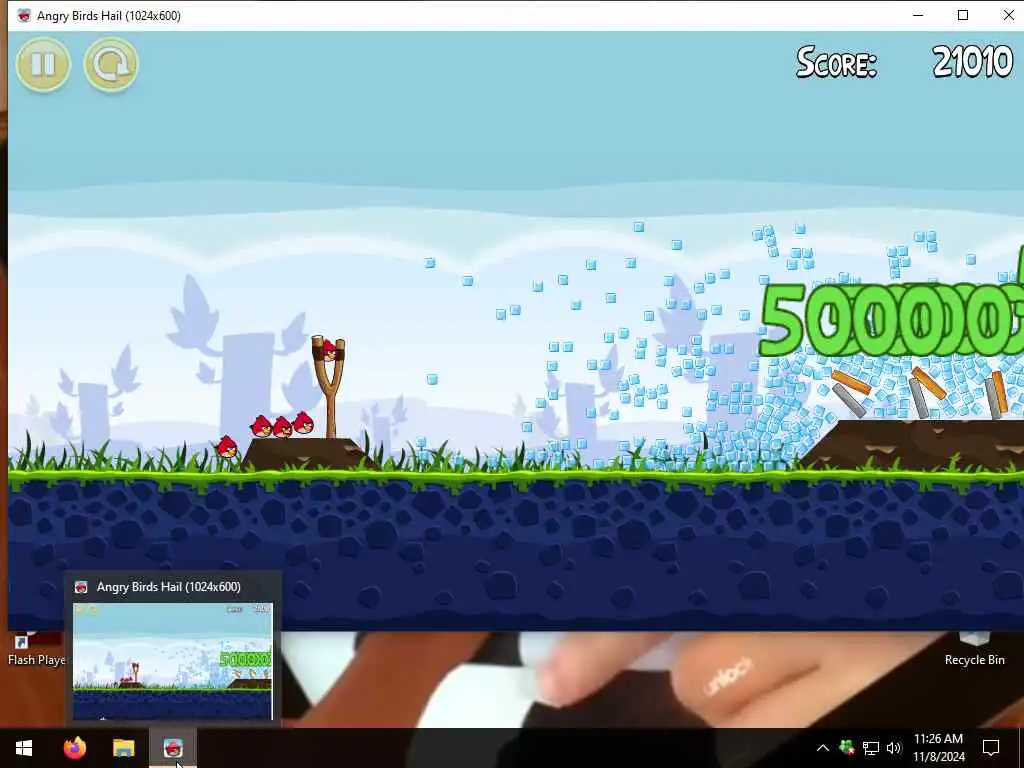Click the Angry Birds taskbar icon
This screenshot has height=768, width=1024.
(x=173, y=748)
